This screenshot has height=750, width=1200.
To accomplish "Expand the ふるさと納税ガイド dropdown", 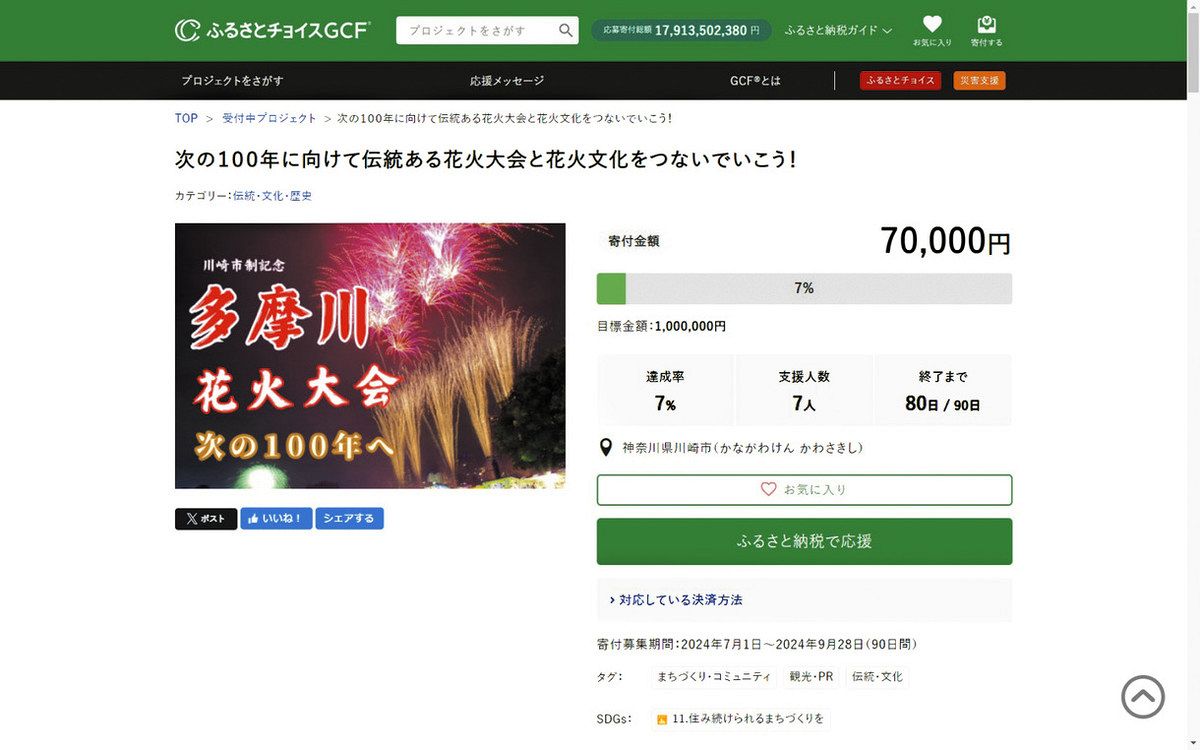I will (838, 30).
